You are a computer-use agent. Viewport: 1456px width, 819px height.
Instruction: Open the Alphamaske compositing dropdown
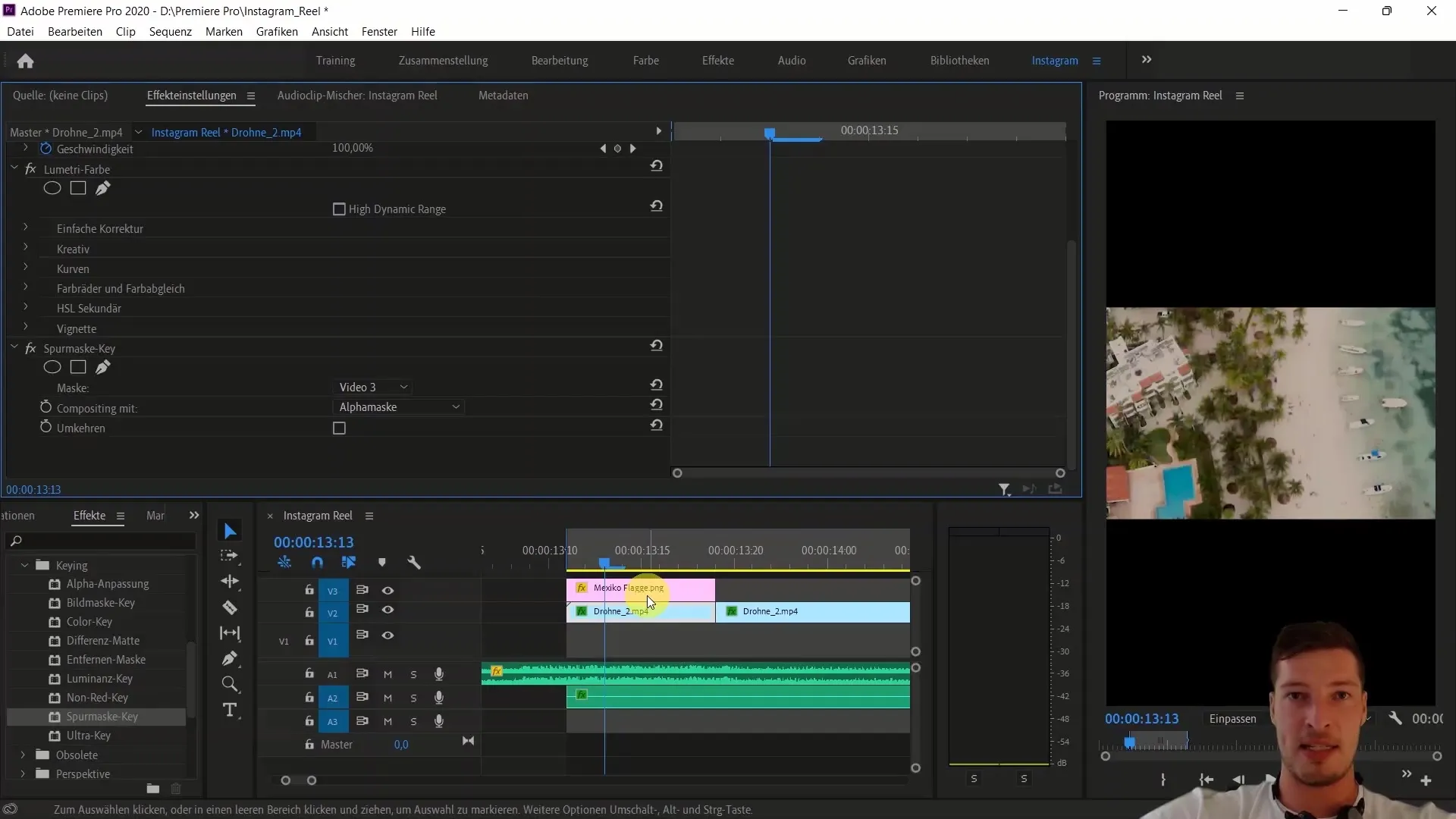(399, 407)
